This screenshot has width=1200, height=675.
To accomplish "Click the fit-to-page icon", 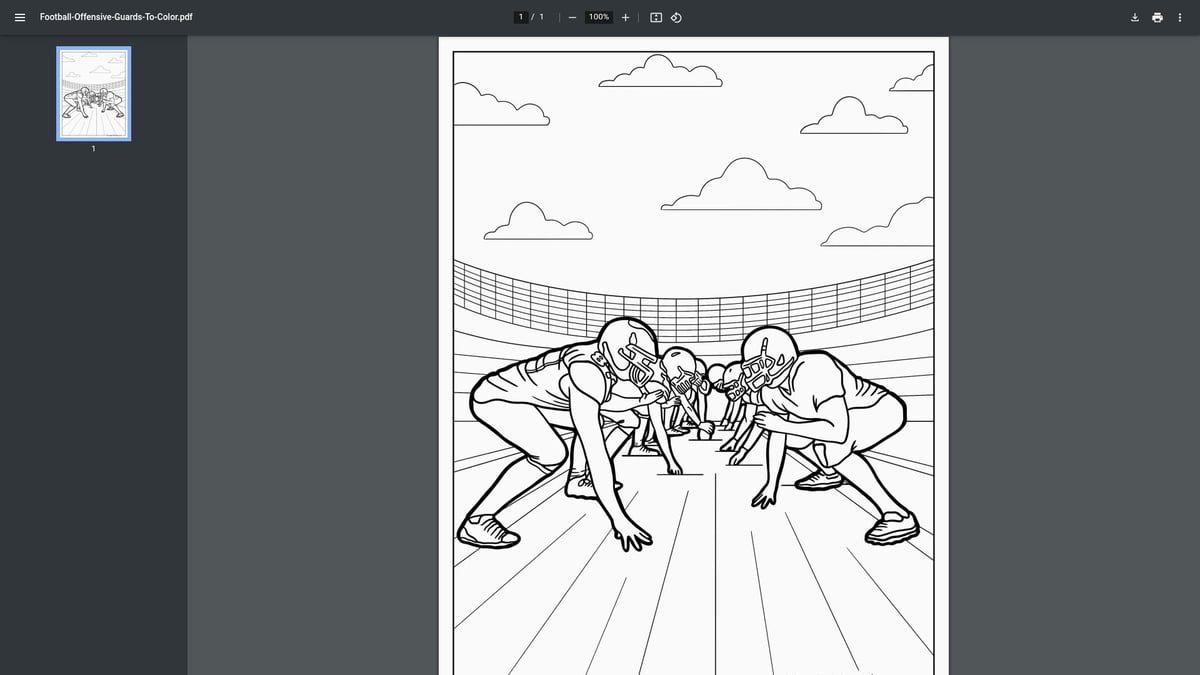I will coord(655,17).
